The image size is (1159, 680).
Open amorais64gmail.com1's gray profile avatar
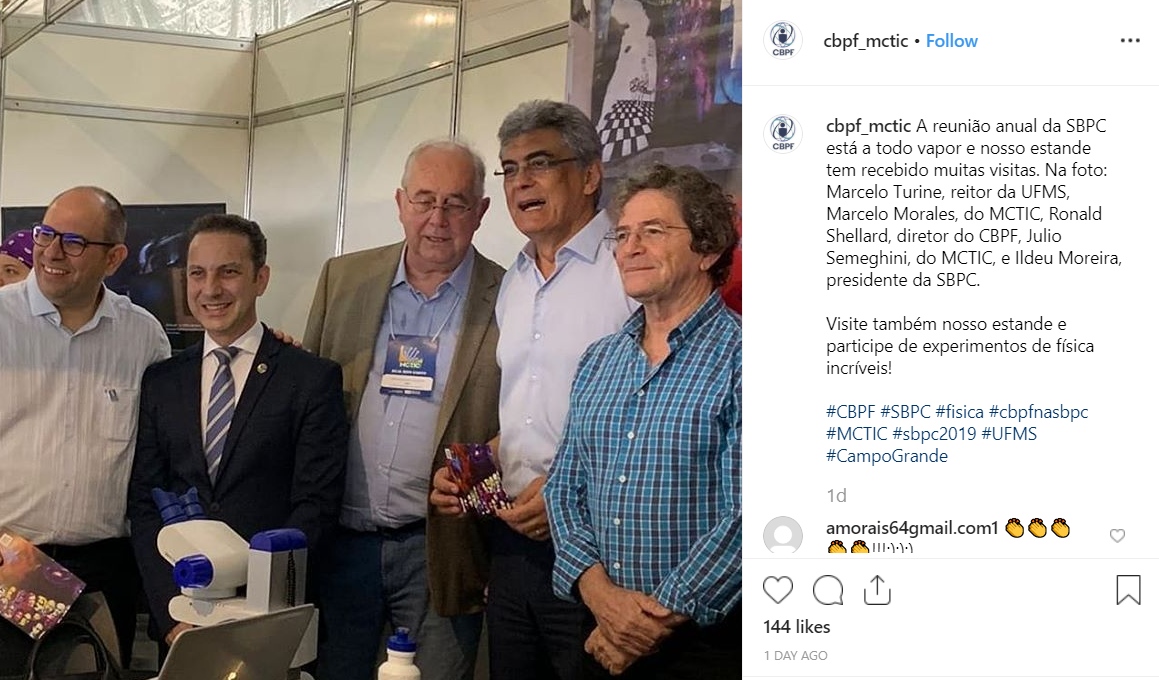783,536
